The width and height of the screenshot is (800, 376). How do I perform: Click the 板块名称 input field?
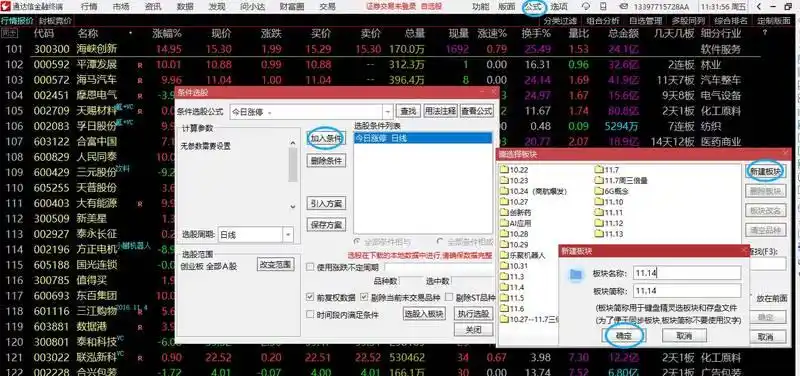click(x=687, y=273)
